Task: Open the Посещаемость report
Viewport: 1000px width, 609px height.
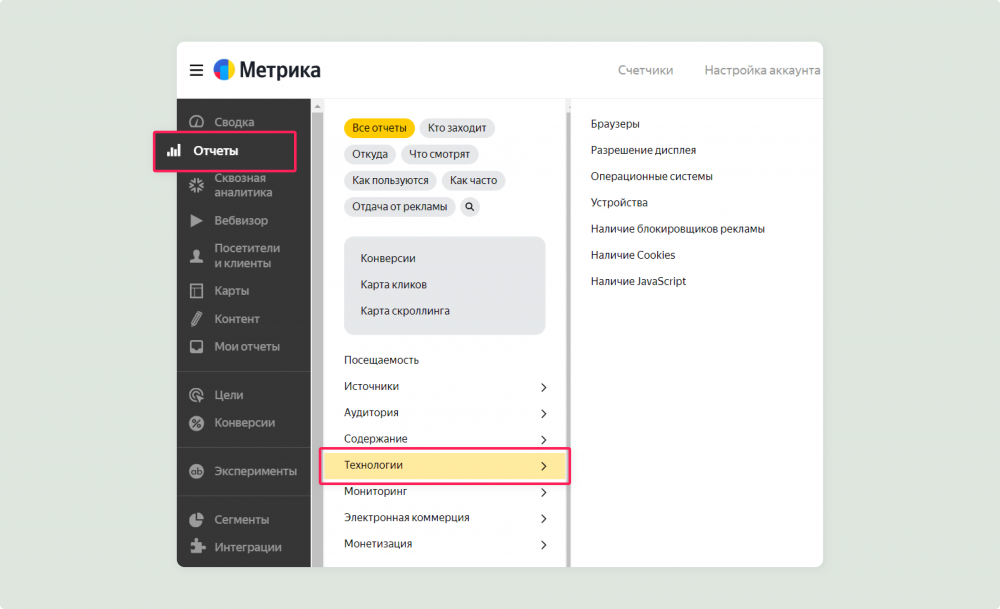Action: pyautogui.click(x=381, y=360)
